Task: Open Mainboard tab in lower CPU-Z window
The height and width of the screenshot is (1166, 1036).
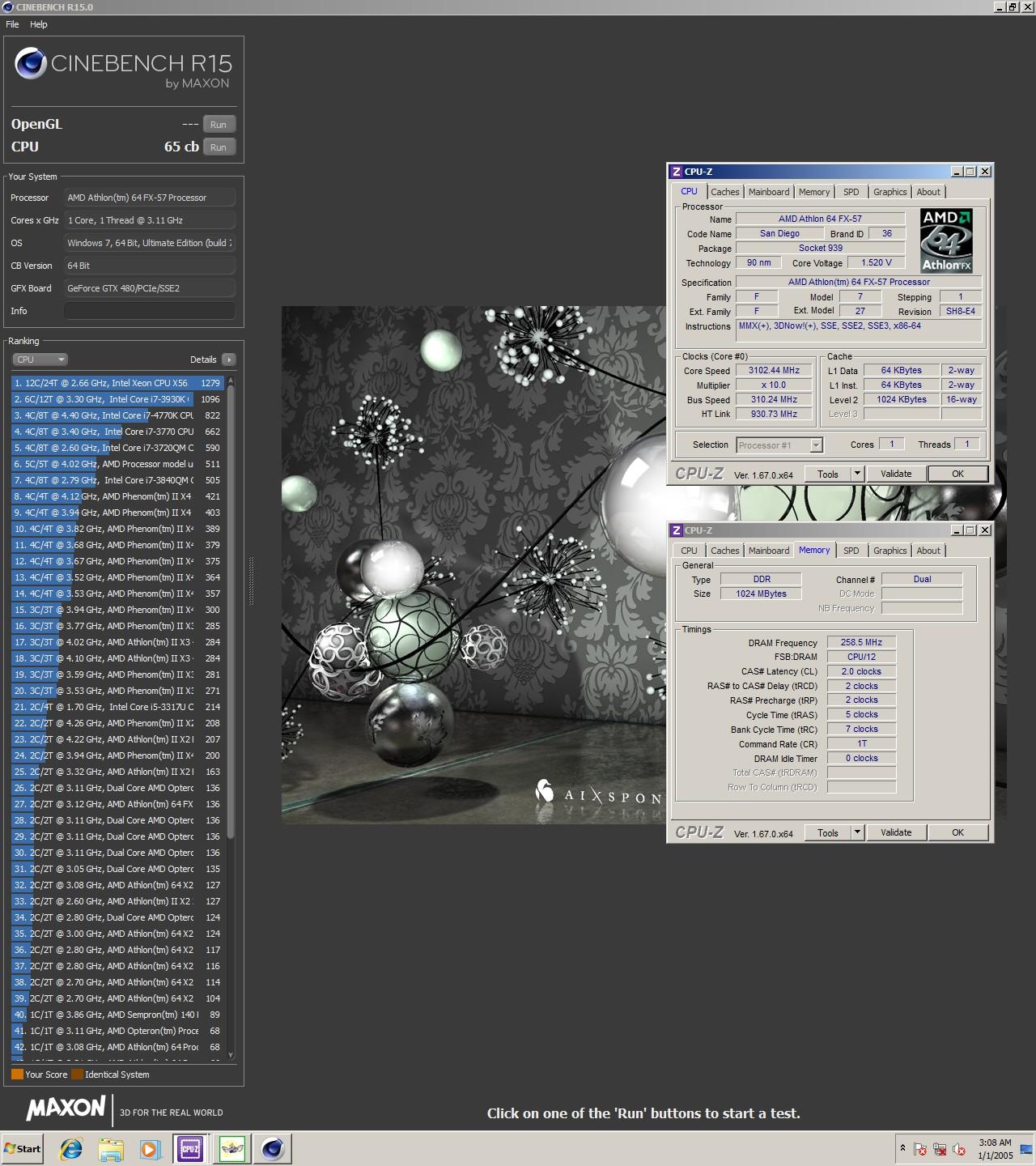Action: 769,551
